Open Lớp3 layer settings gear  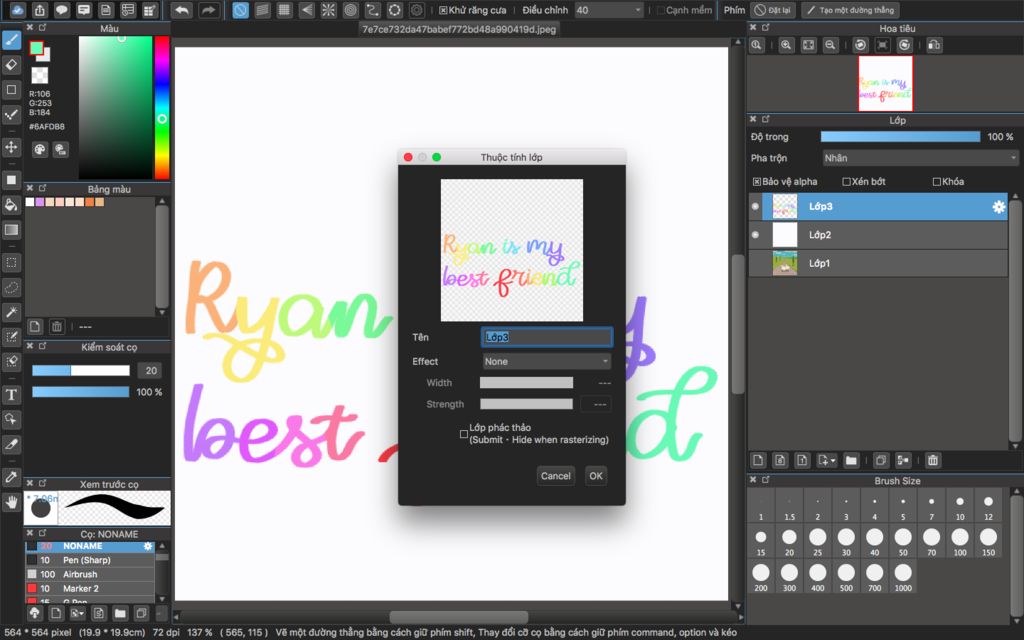tap(999, 206)
